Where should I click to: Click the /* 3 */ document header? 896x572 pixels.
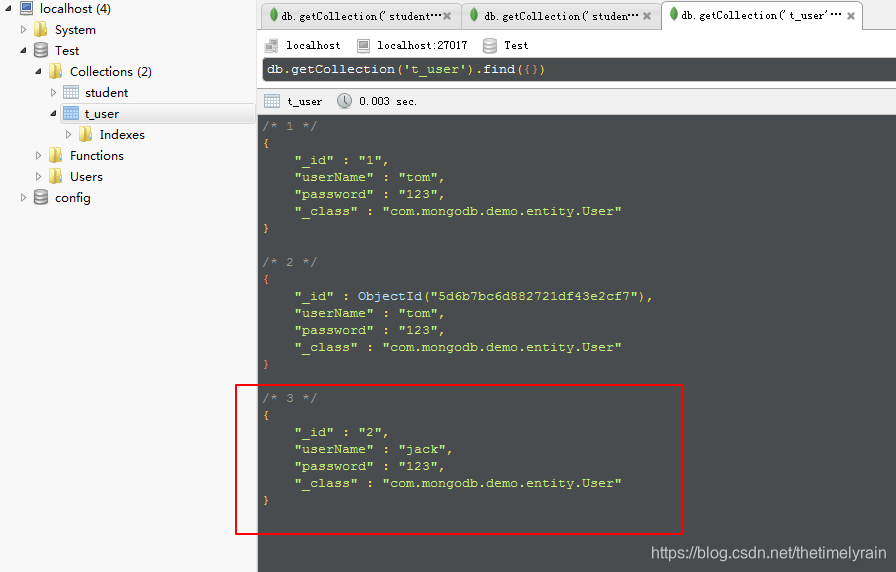pos(290,398)
